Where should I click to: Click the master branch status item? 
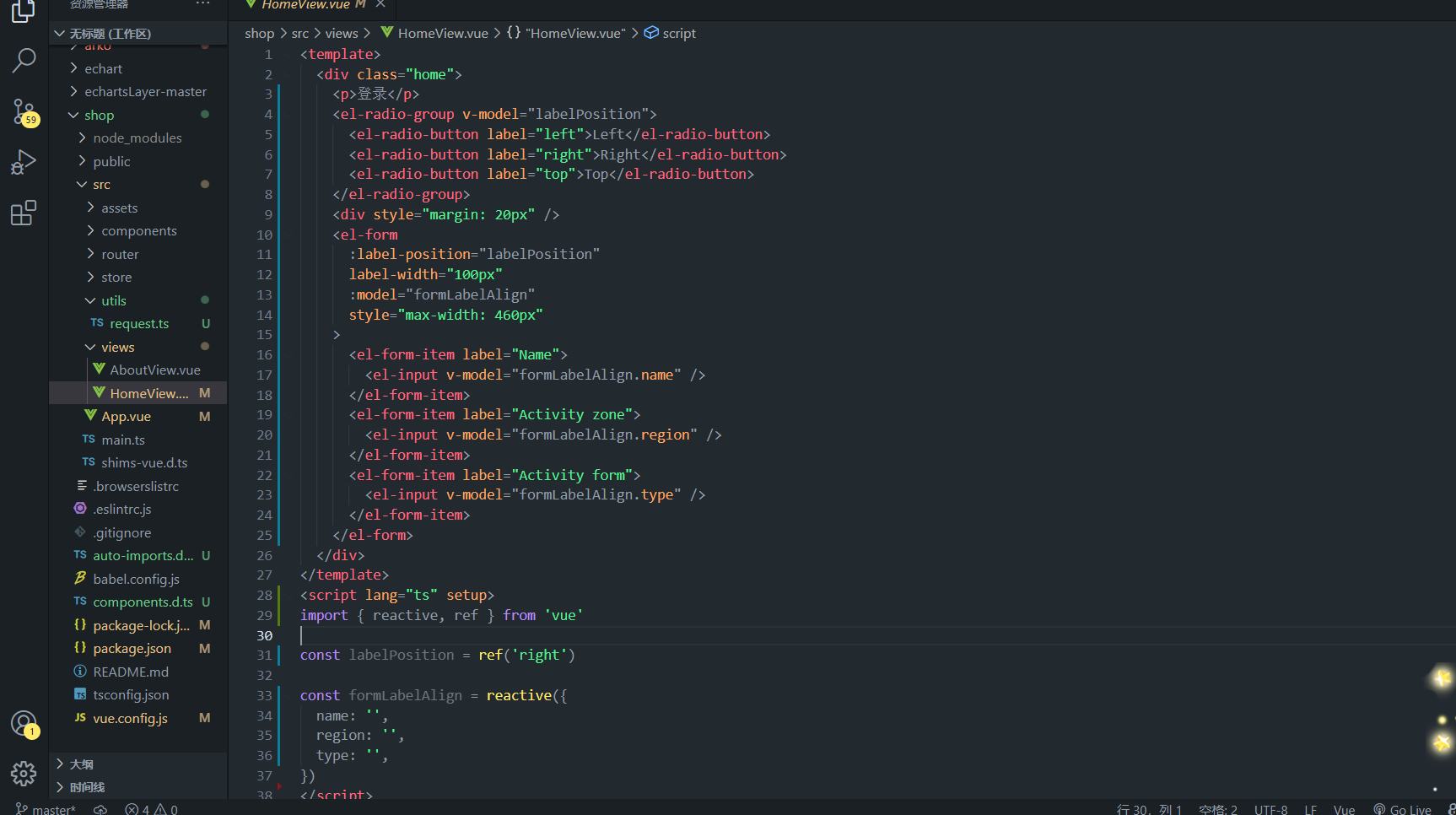pyautogui.click(x=46, y=809)
